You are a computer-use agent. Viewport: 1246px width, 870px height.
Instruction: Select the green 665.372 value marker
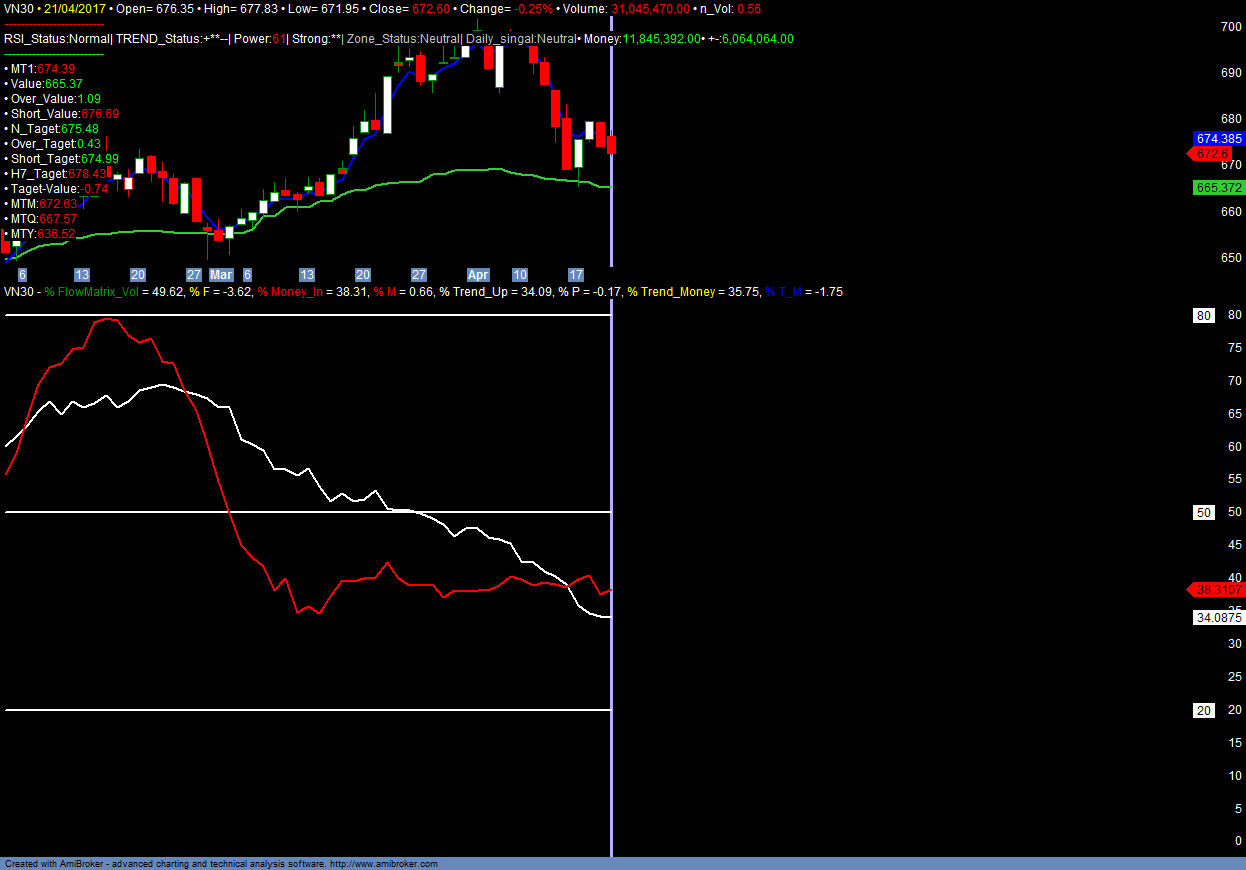pos(1218,188)
